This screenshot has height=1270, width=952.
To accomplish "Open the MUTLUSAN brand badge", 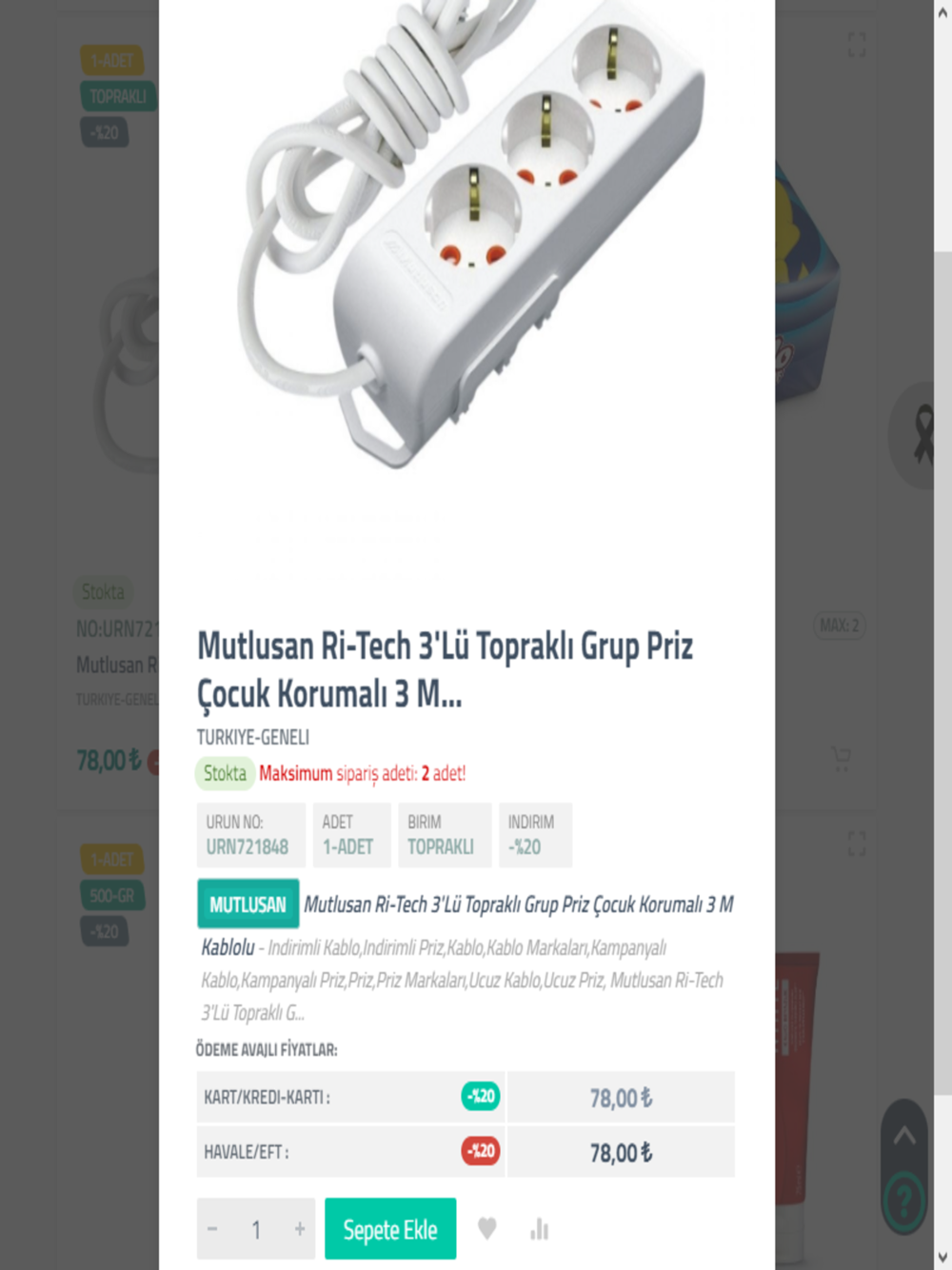I will click(248, 903).
